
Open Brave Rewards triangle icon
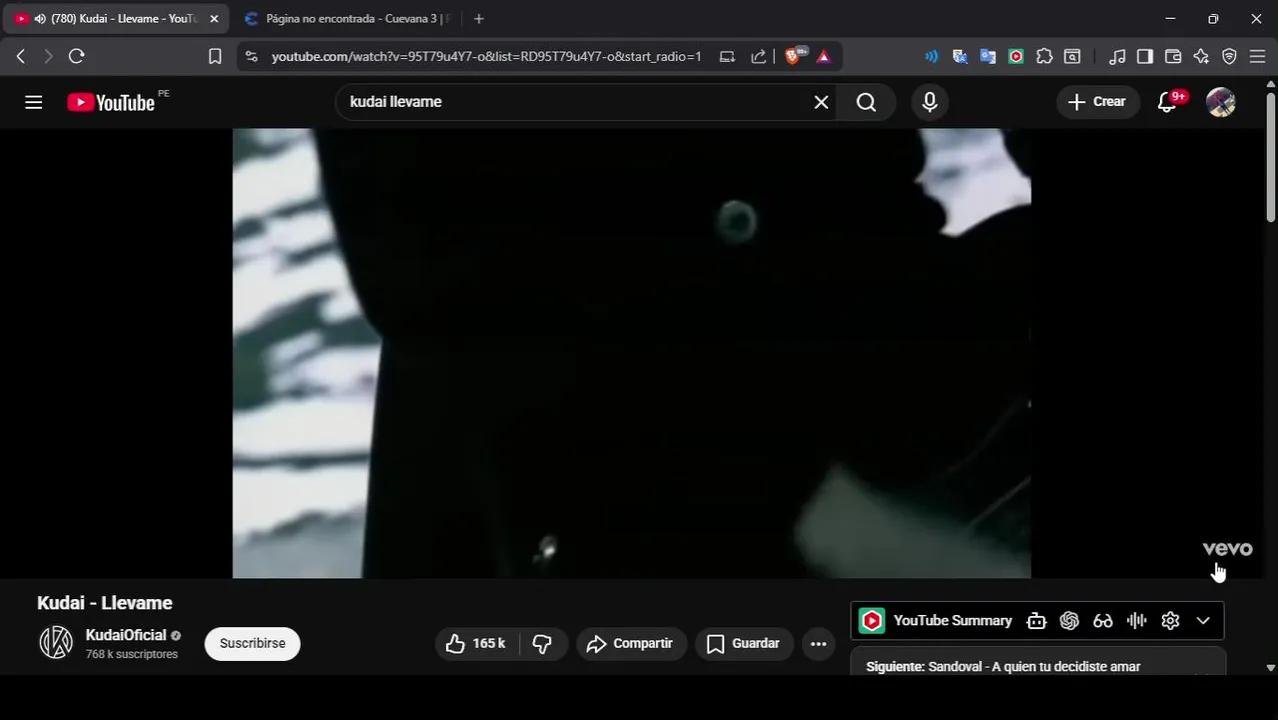pos(824,57)
